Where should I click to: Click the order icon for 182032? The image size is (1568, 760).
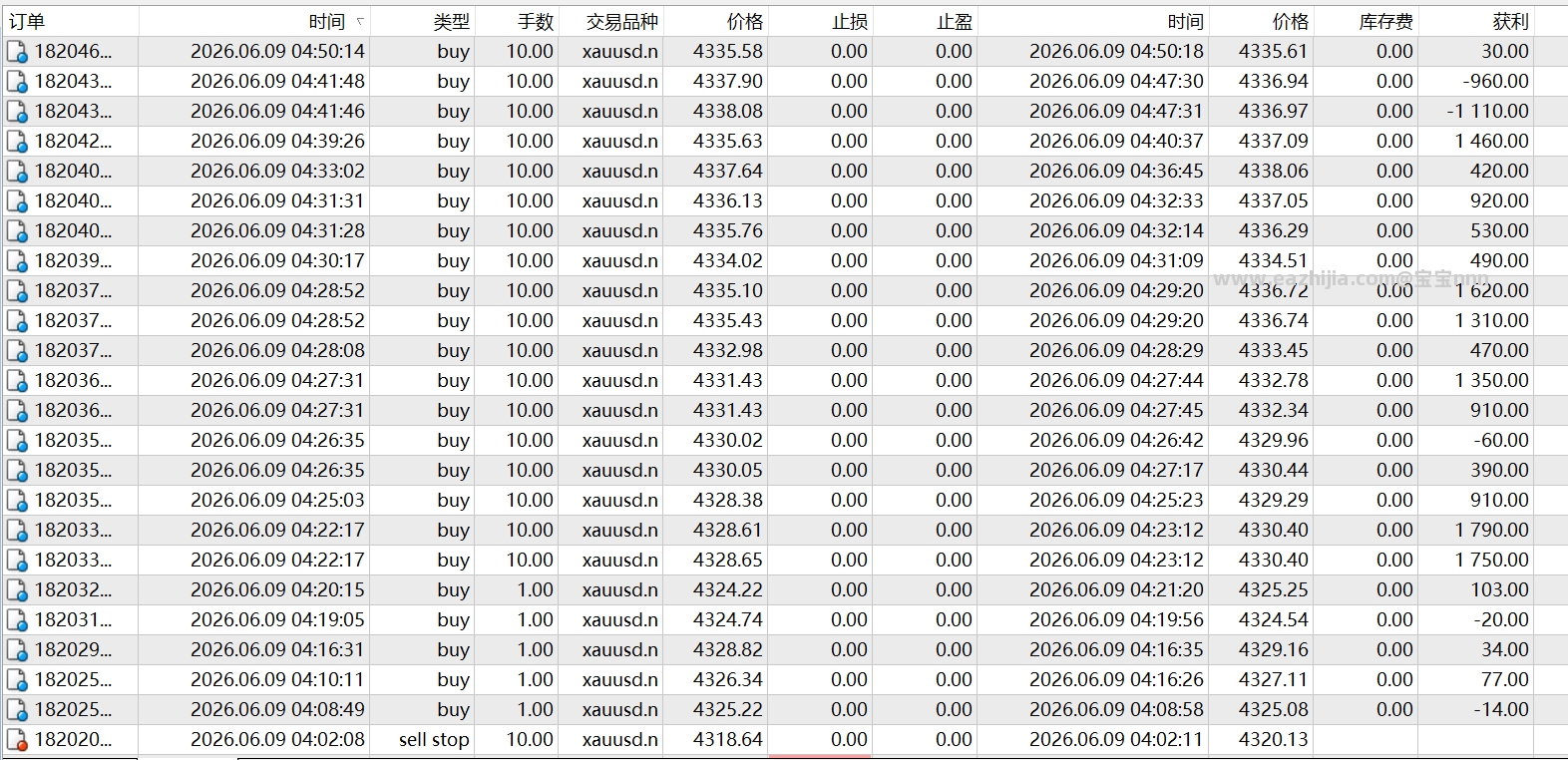[x=17, y=590]
